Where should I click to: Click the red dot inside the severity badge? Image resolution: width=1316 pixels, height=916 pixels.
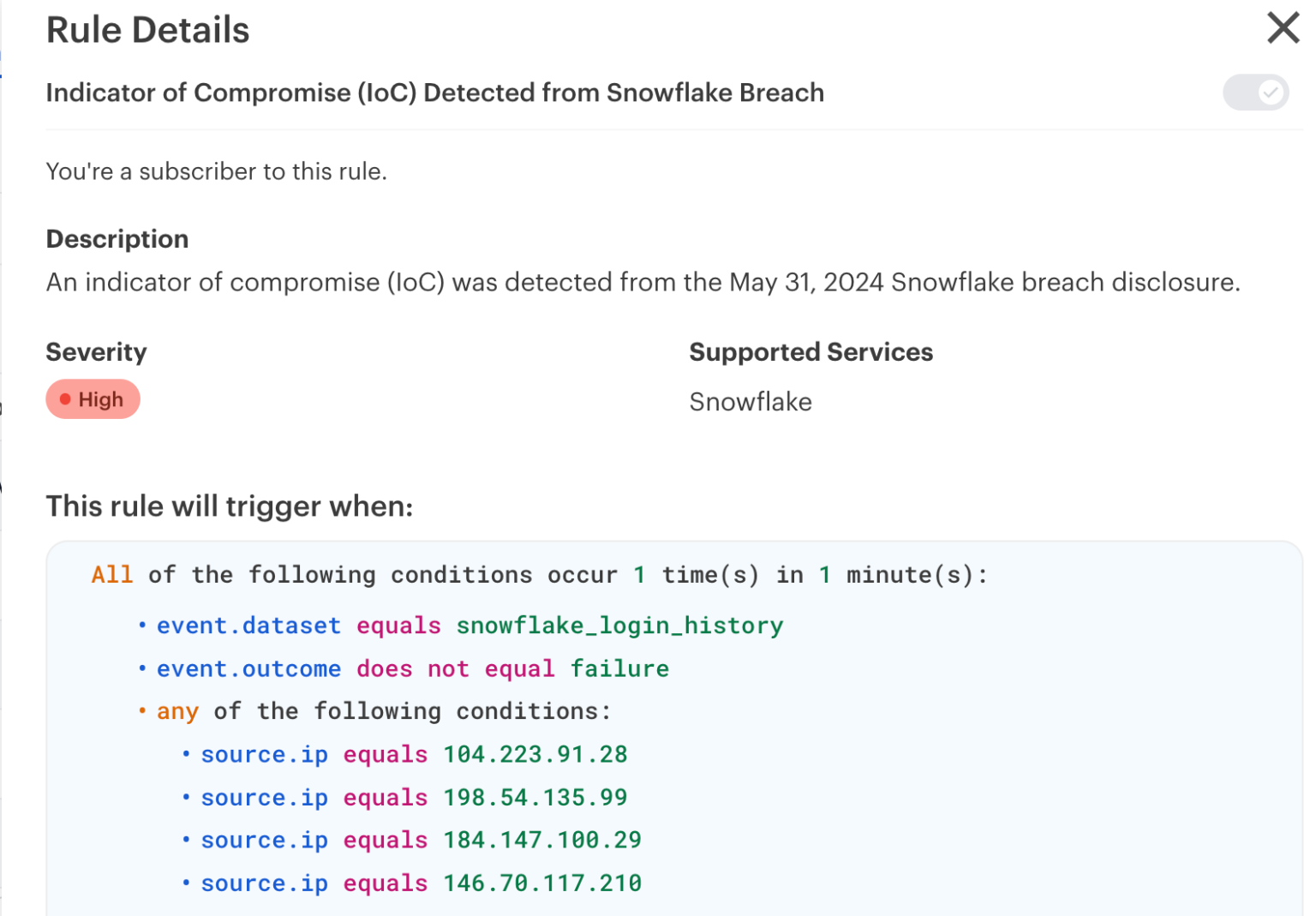(65, 398)
